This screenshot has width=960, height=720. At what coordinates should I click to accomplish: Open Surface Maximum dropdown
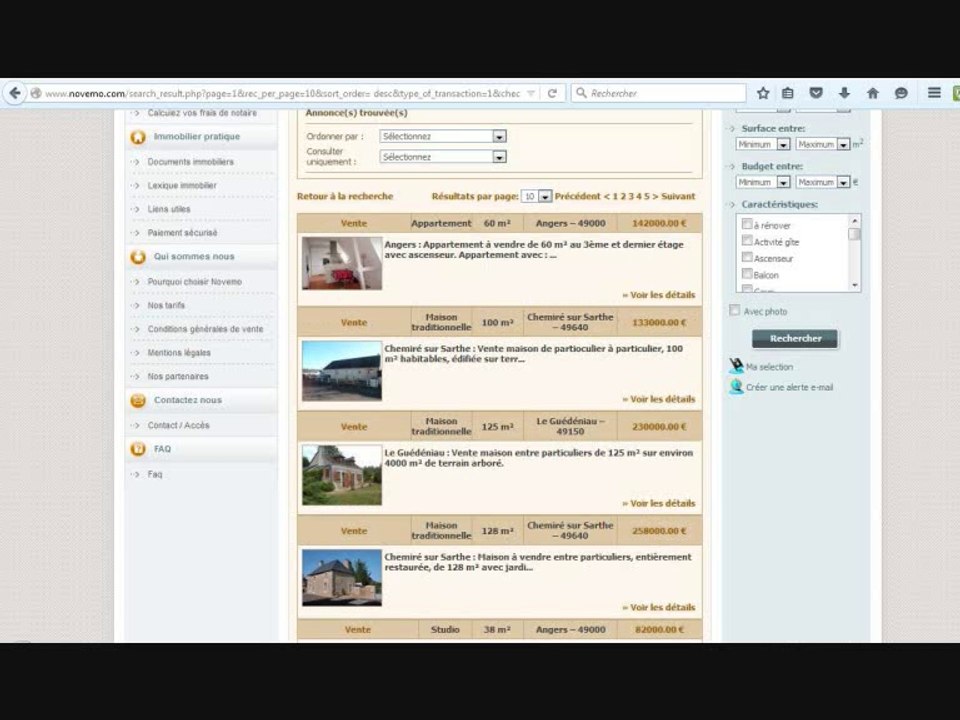(x=823, y=144)
